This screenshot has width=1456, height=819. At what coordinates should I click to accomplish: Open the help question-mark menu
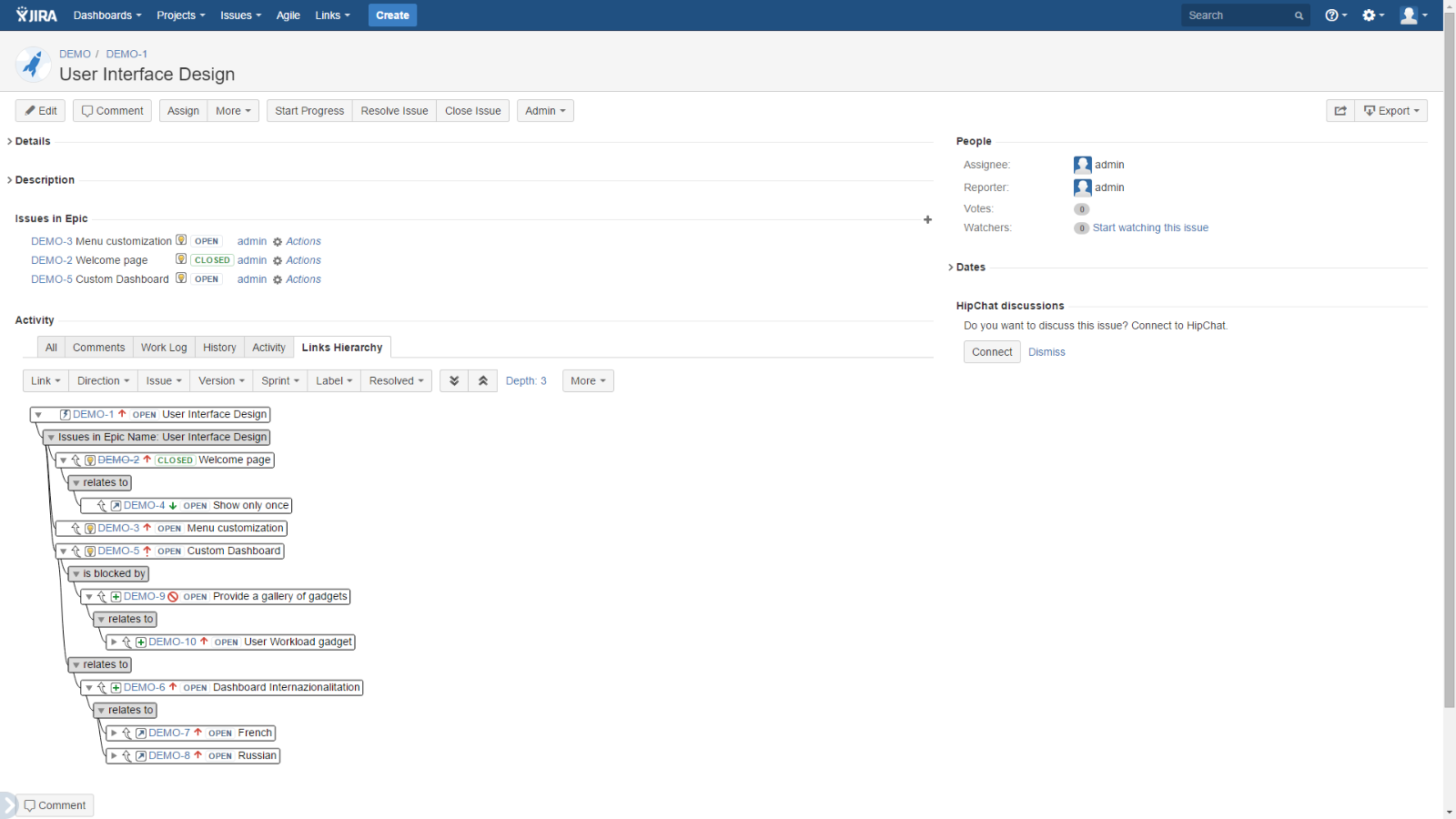tap(1336, 15)
